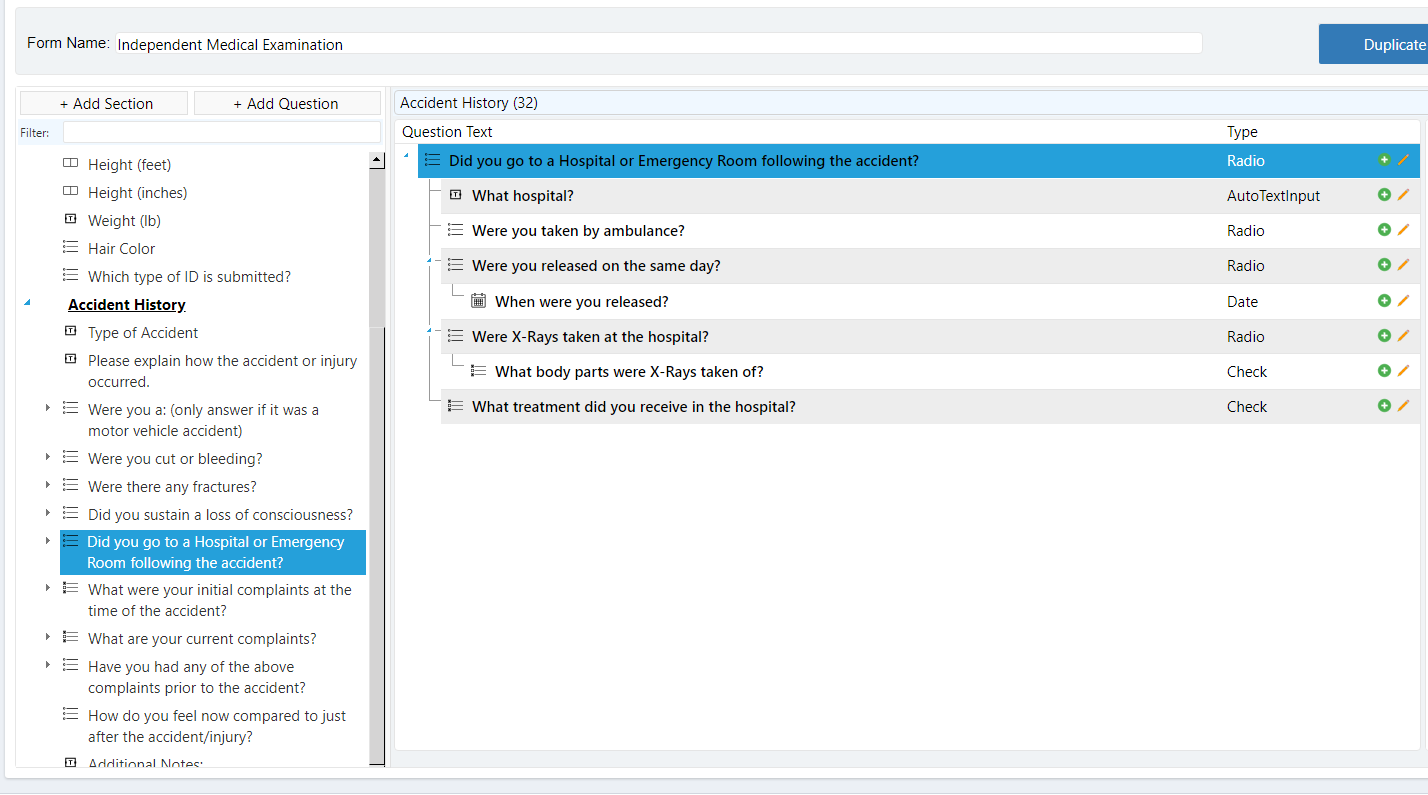
Task: Click add icon for 'Were you released on the same day?'
Action: [1384, 265]
